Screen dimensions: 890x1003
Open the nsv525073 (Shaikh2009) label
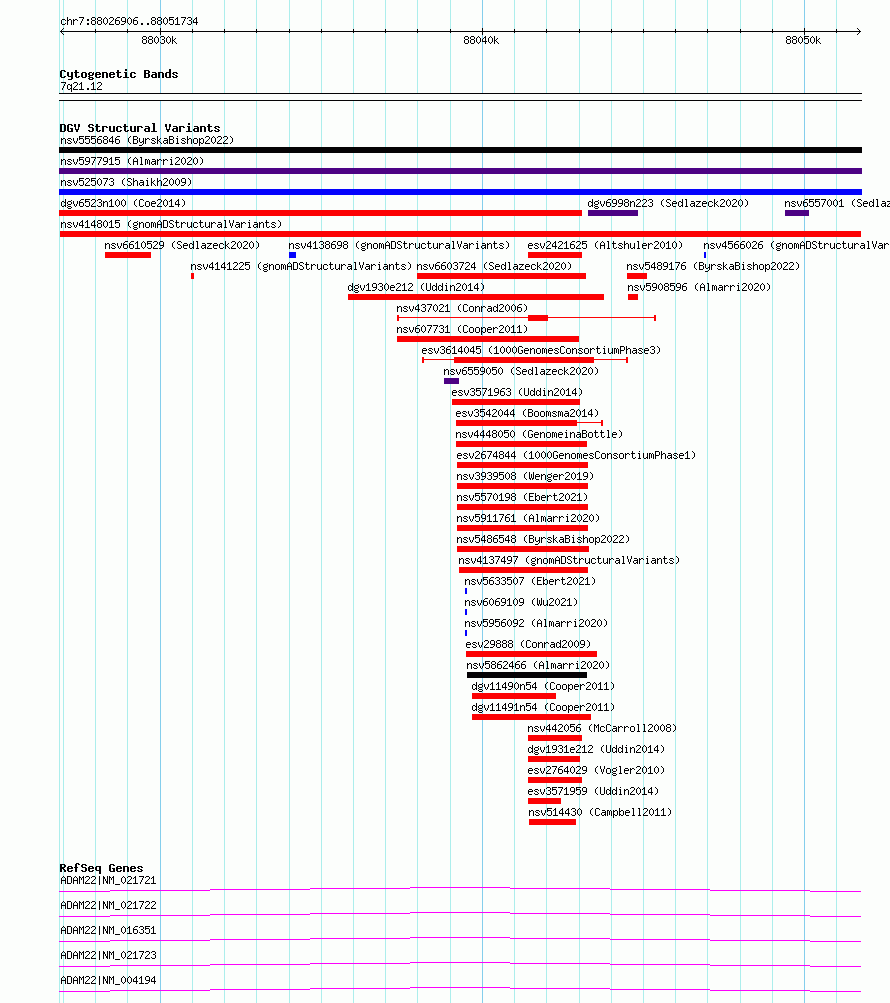[x=126, y=182]
